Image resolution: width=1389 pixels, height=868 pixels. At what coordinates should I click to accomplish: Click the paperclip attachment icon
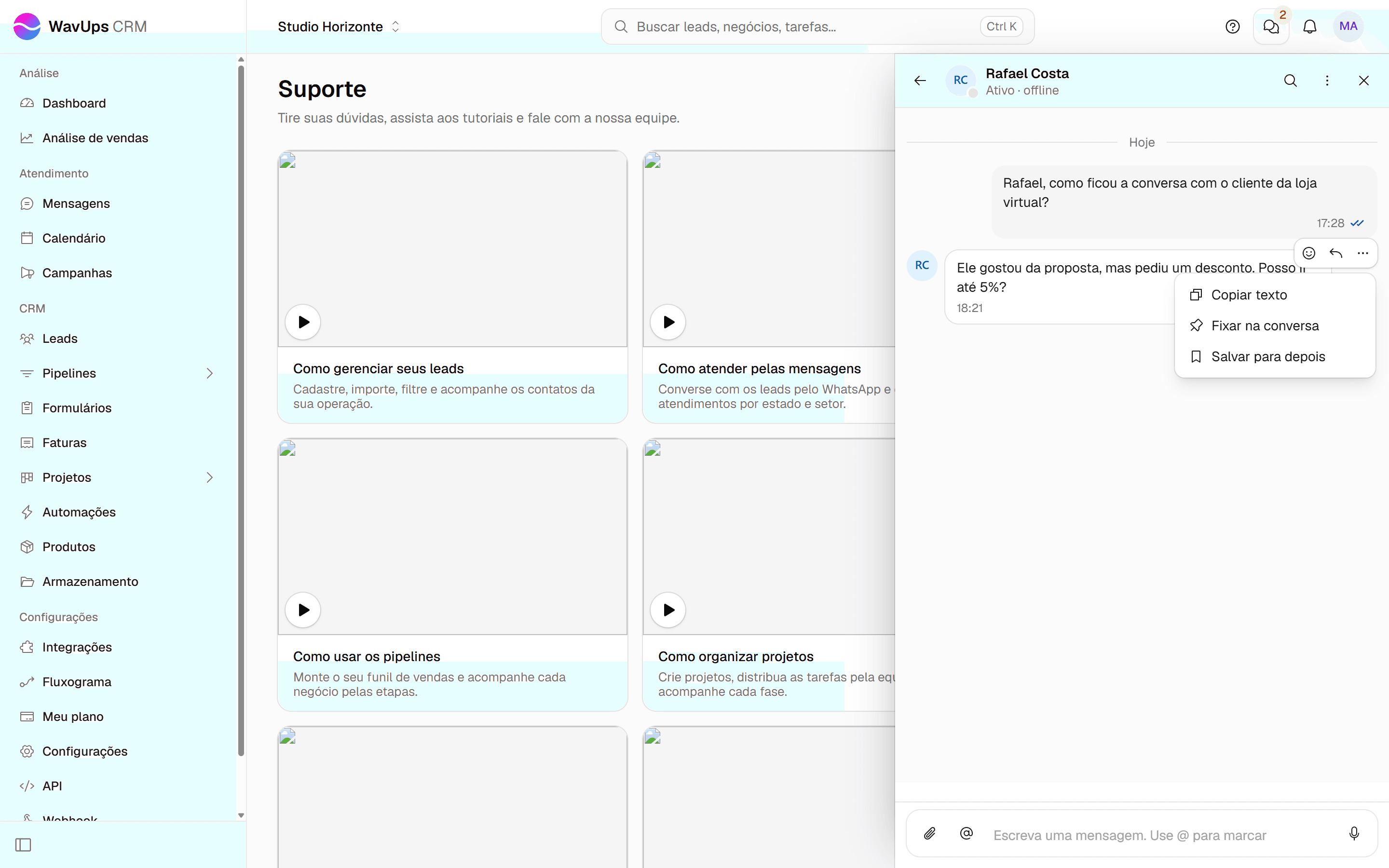click(930, 834)
